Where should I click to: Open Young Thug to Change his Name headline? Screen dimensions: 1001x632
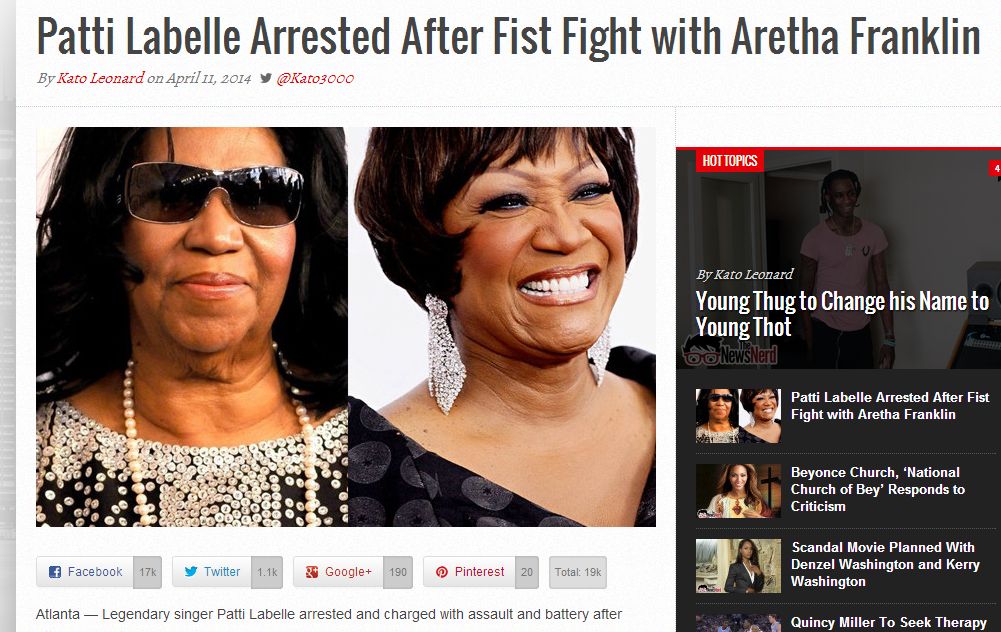coord(842,313)
